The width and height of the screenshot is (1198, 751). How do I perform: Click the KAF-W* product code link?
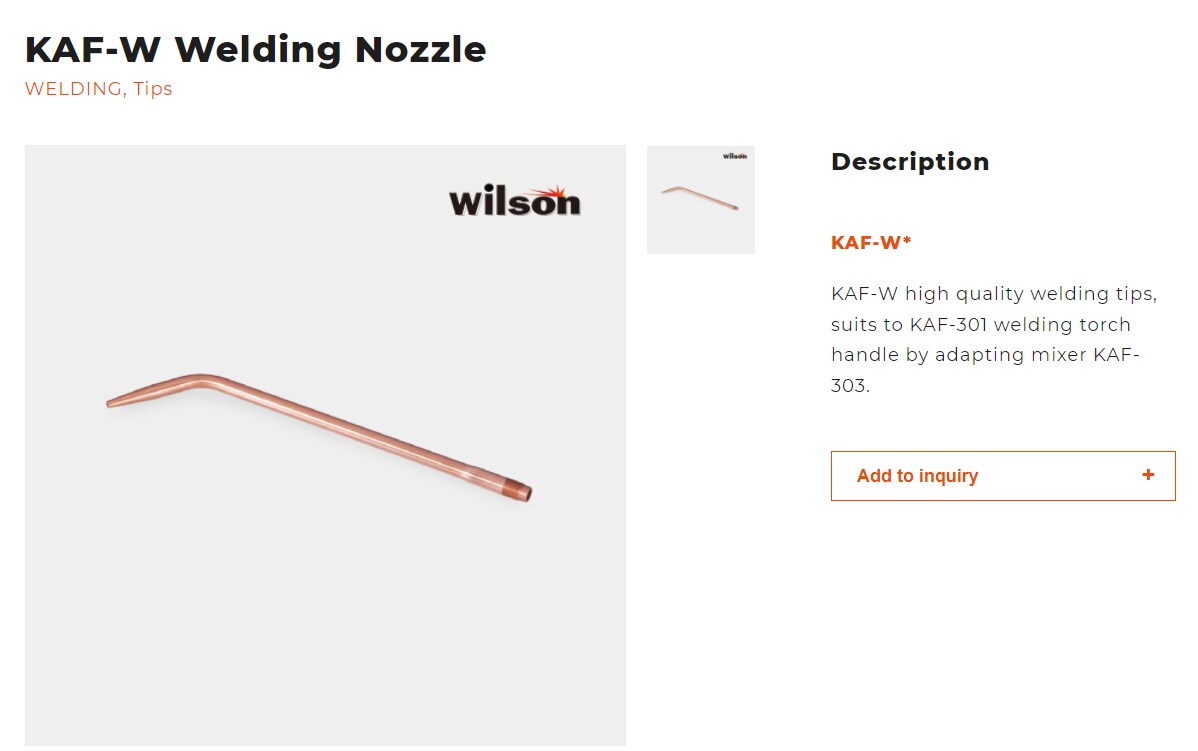tap(868, 242)
